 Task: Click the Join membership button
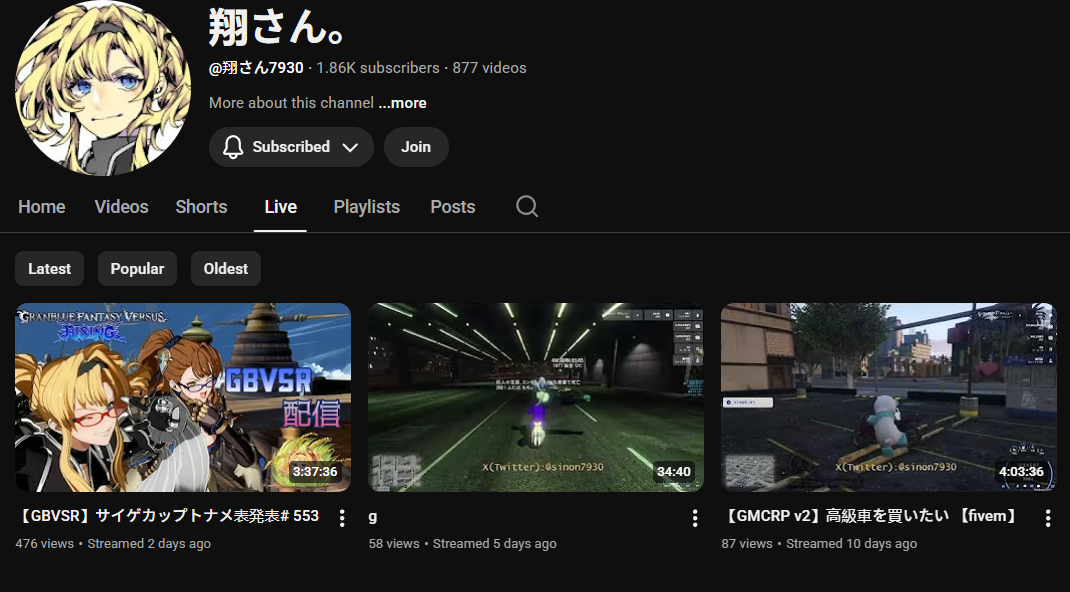click(416, 147)
